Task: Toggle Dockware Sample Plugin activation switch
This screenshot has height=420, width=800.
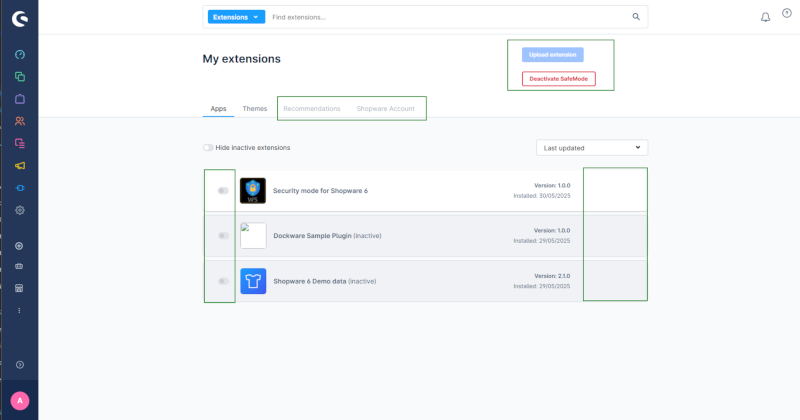Action: 223,236
